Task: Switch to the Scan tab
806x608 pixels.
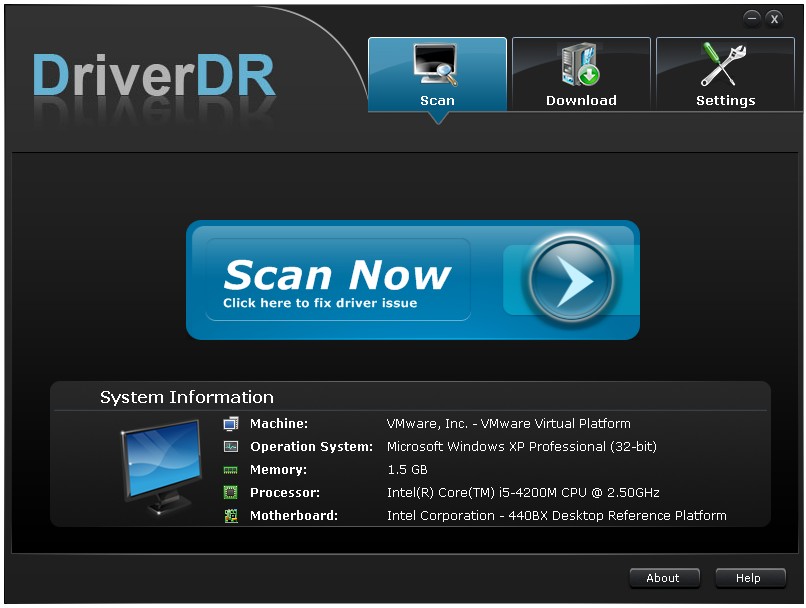Action: click(437, 74)
